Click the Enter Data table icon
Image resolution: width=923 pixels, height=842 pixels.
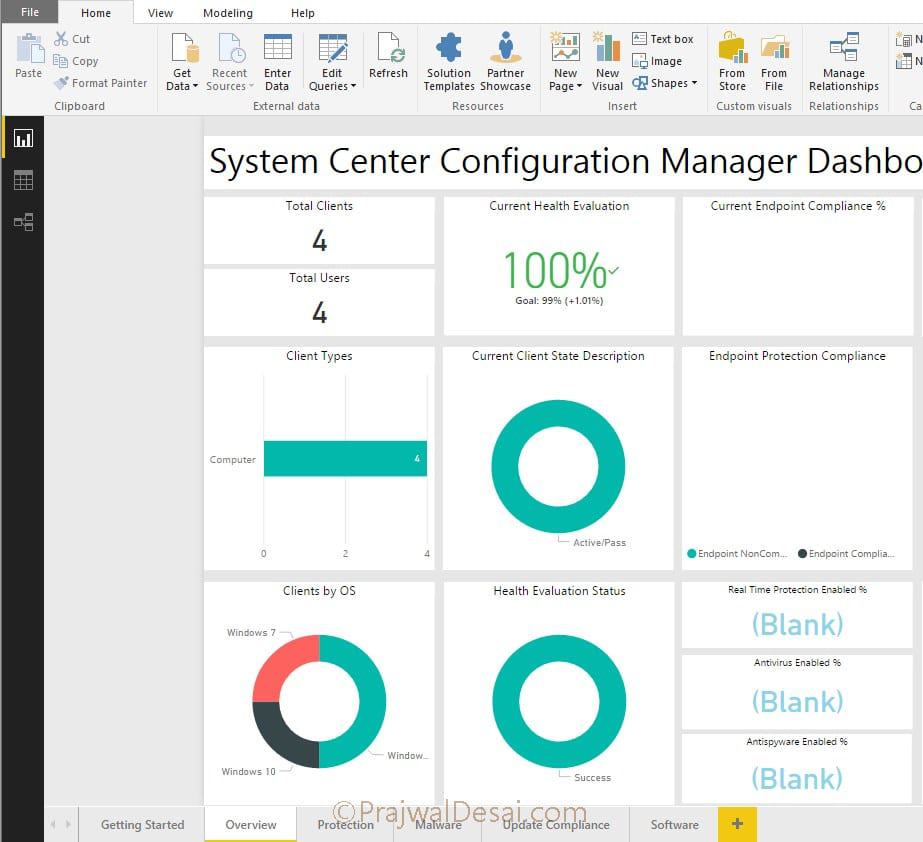point(277,48)
